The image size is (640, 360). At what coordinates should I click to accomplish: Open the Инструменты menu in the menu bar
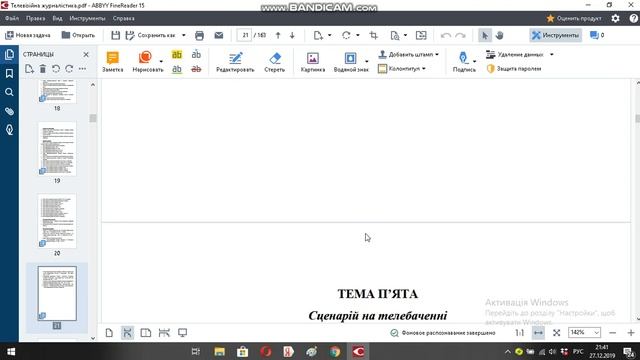pos(87,18)
